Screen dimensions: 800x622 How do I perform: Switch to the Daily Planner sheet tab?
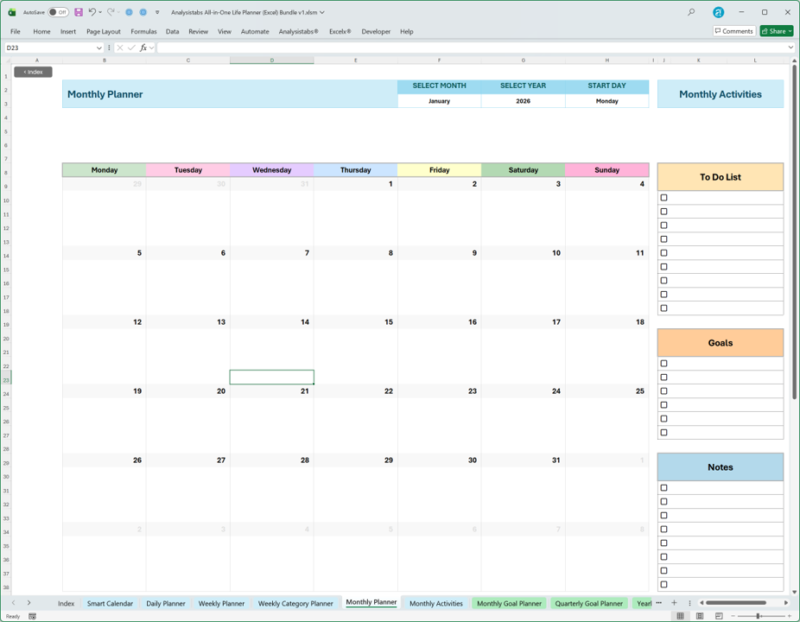167,603
